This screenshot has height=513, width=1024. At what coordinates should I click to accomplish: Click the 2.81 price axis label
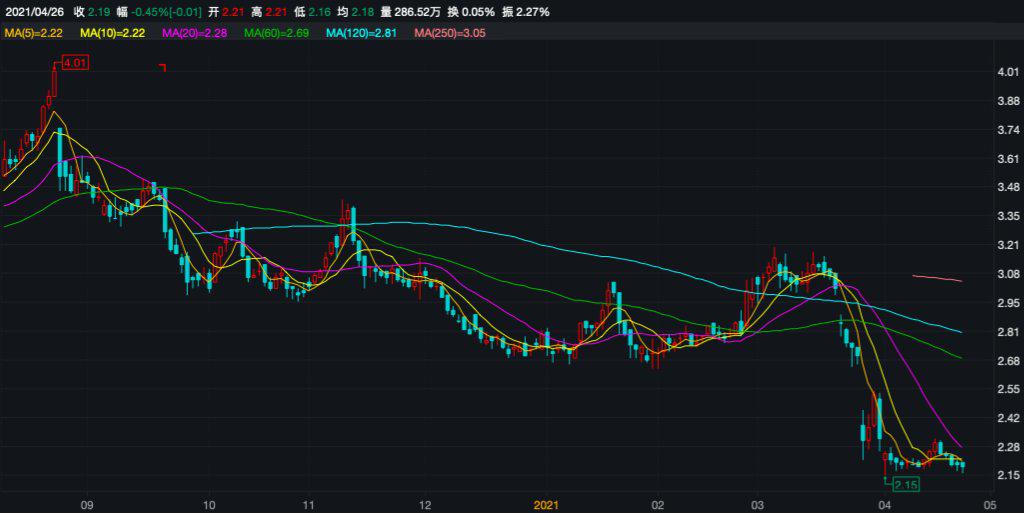coord(1008,332)
